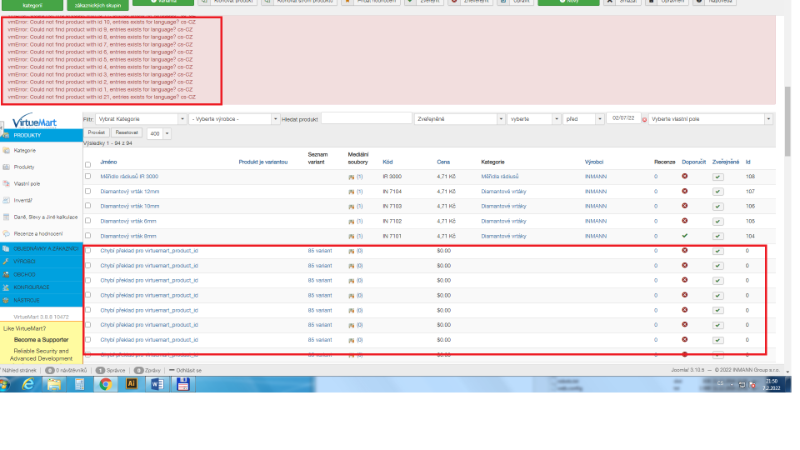
Task: Open Internet Explorer from the taskbar
Action: pyautogui.click(x=28, y=382)
